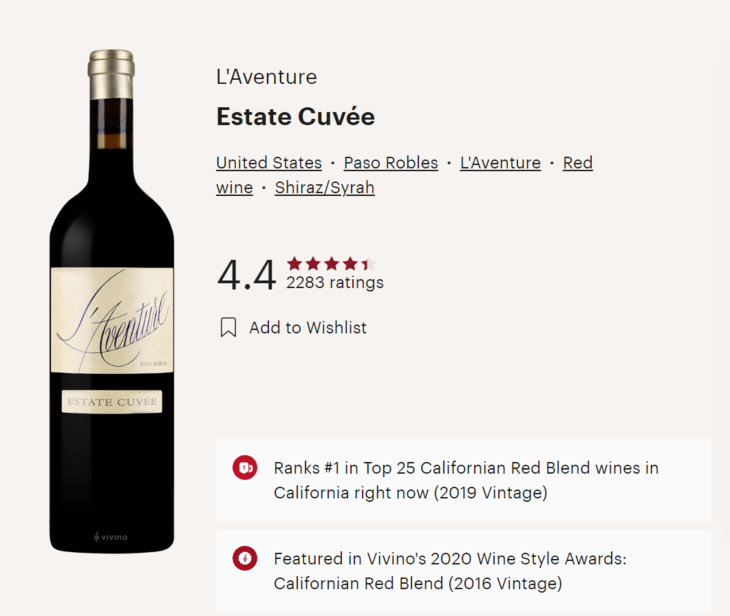This screenshot has width=730, height=616.
Task: Select the Shiraz/Syrah grape link
Action: coord(325,187)
